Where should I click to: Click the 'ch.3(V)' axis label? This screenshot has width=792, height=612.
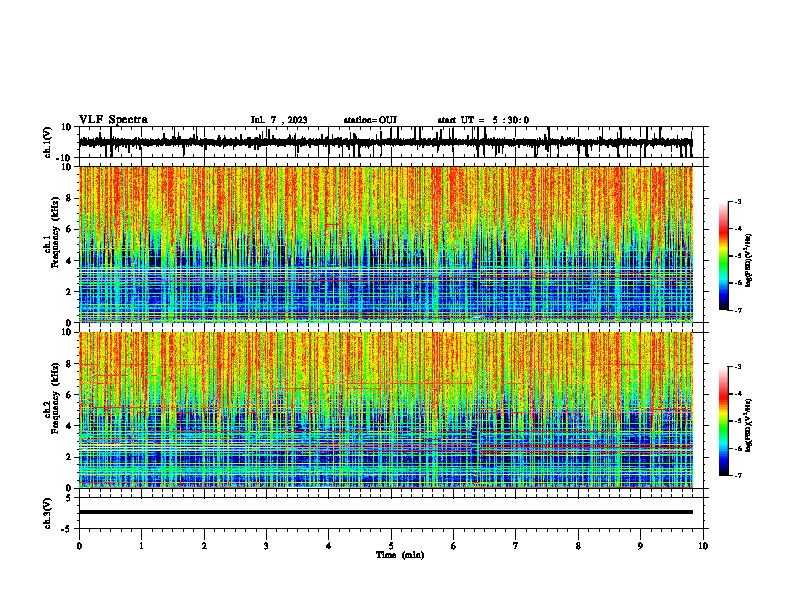pyautogui.click(x=48, y=513)
